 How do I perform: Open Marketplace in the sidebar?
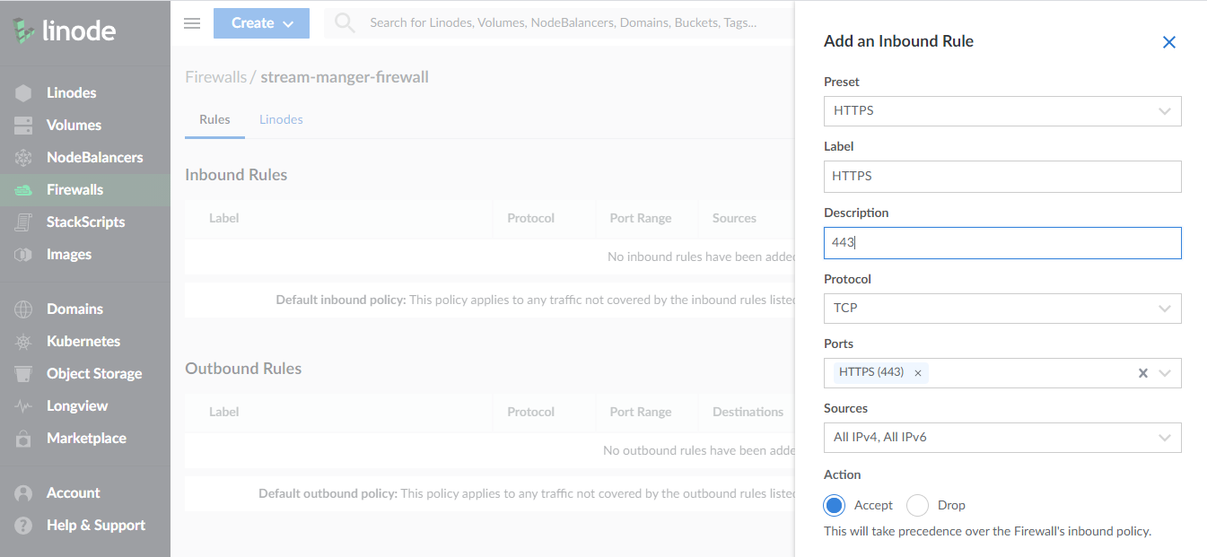pyautogui.click(x=85, y=438)
